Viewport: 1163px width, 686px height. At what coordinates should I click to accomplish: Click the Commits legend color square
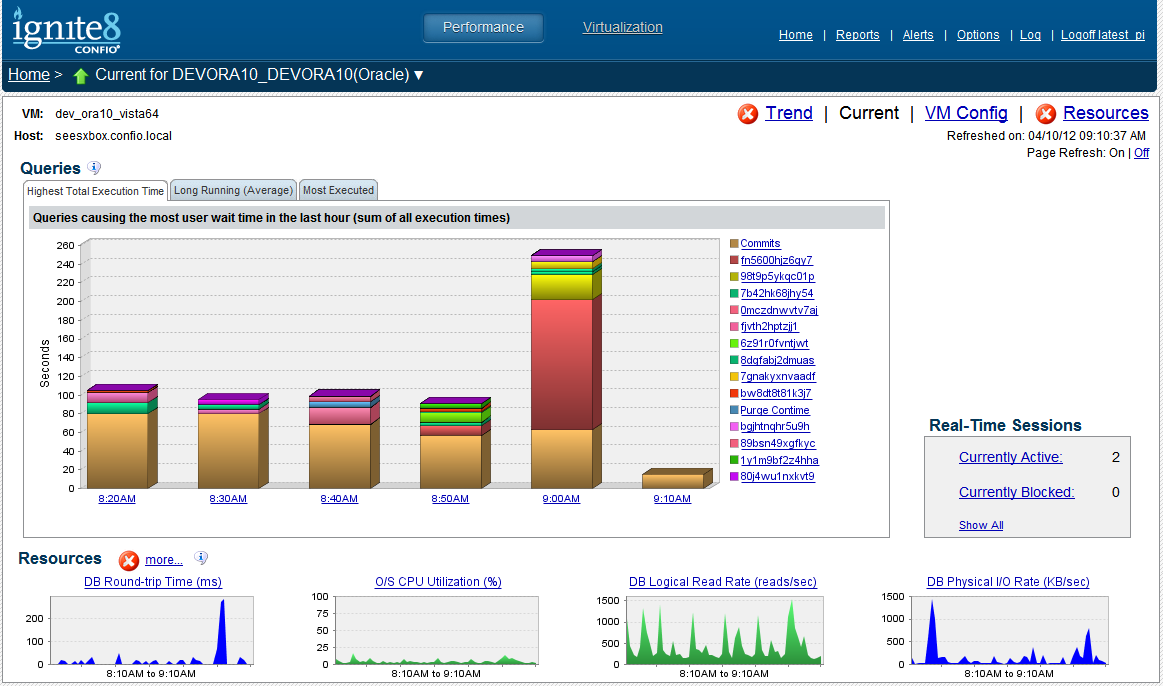pos(734,244)
